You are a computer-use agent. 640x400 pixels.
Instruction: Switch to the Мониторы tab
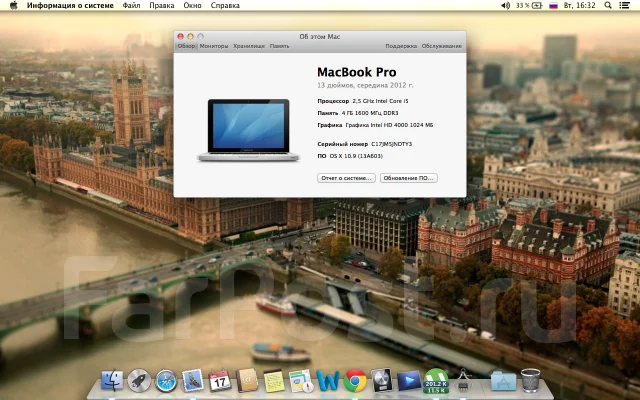click(x=214, y=46)
